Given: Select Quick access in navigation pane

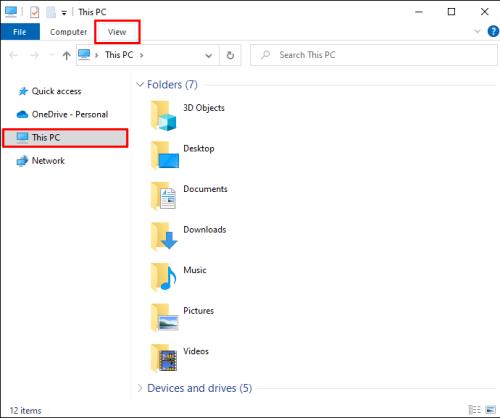Looking at the screenshot, I should 56,91.
